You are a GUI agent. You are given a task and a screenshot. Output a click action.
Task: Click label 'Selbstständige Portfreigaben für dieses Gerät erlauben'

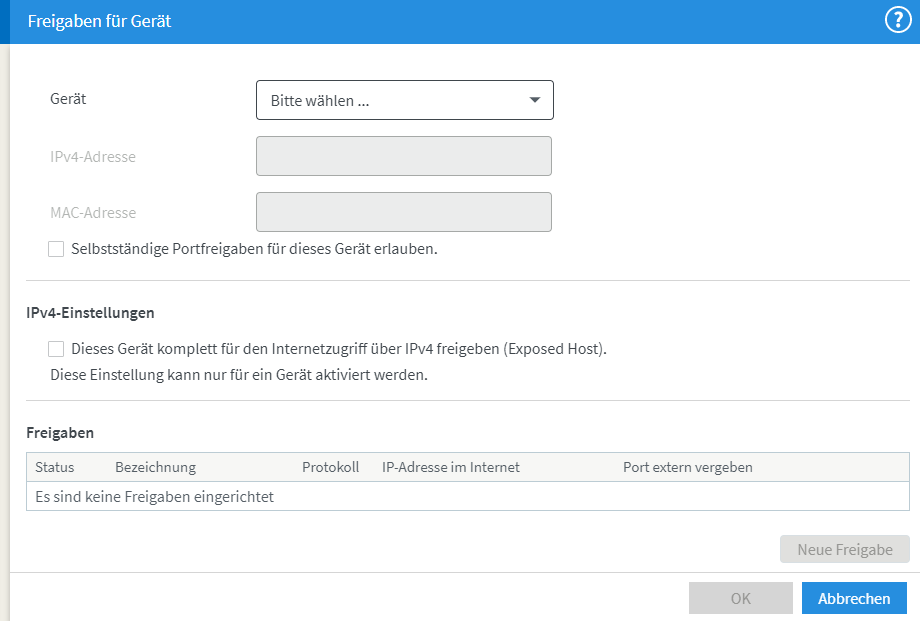point(254,249)
